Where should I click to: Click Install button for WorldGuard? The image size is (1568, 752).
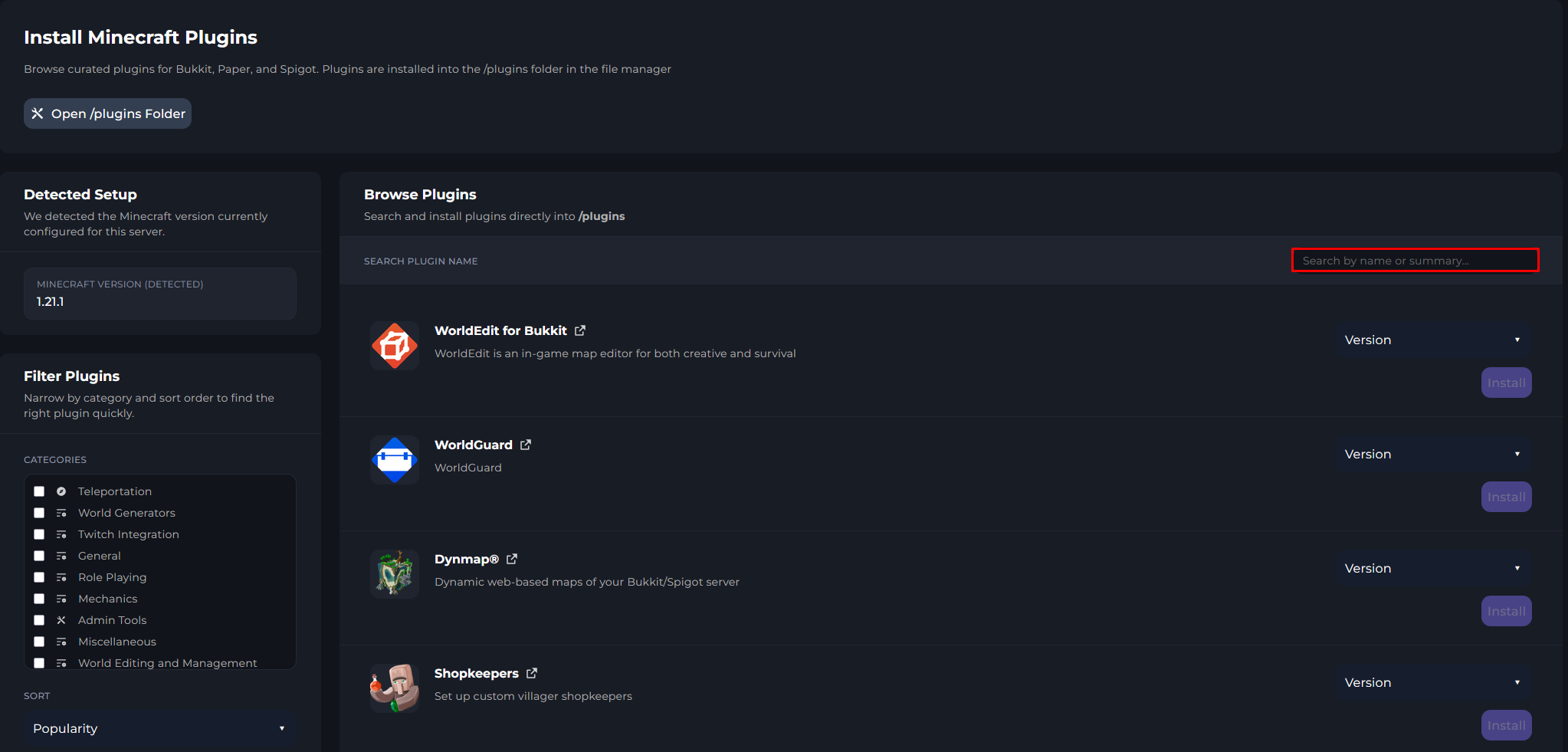coord(1506,497)
